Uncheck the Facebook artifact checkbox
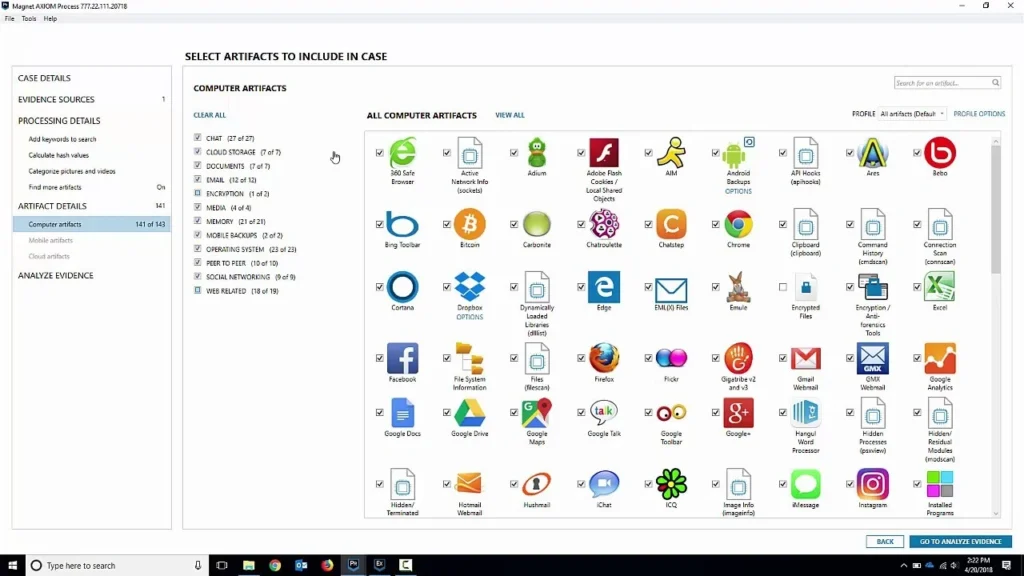Viewport: 1024px width, 576px height. 379,358
